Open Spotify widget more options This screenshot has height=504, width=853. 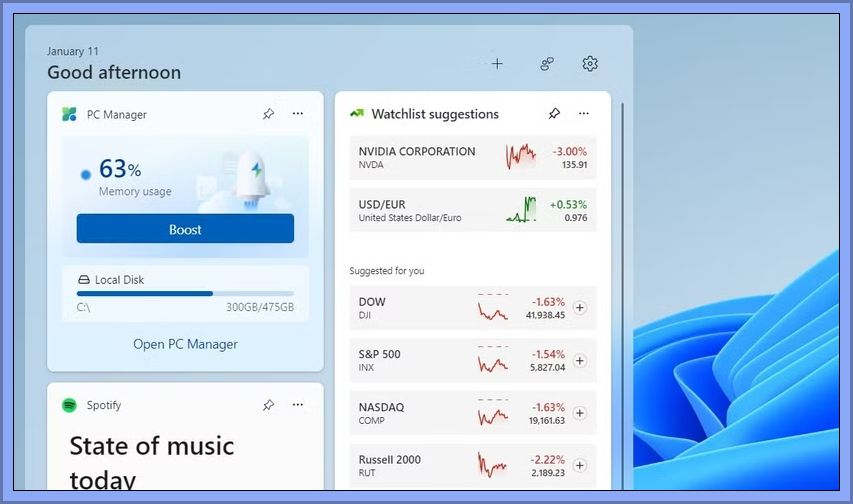coord(298,405)
